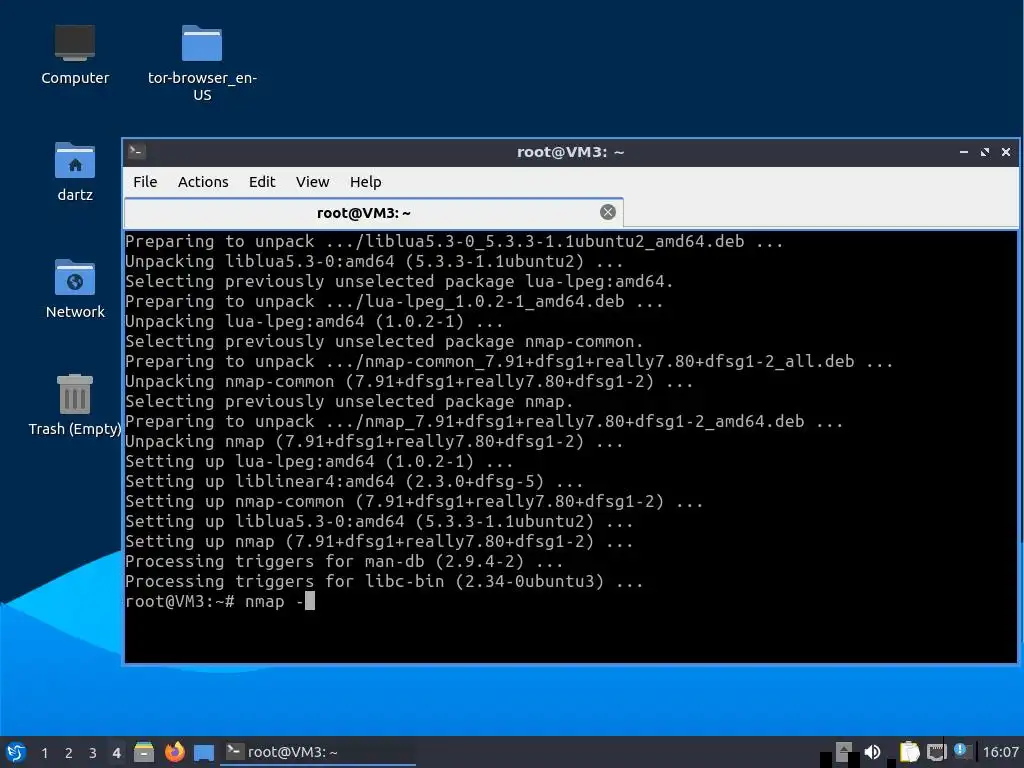Click the 'Setting up nmap' output line
The height and width of the screenshot is (768, 1024).
[379, 541]
